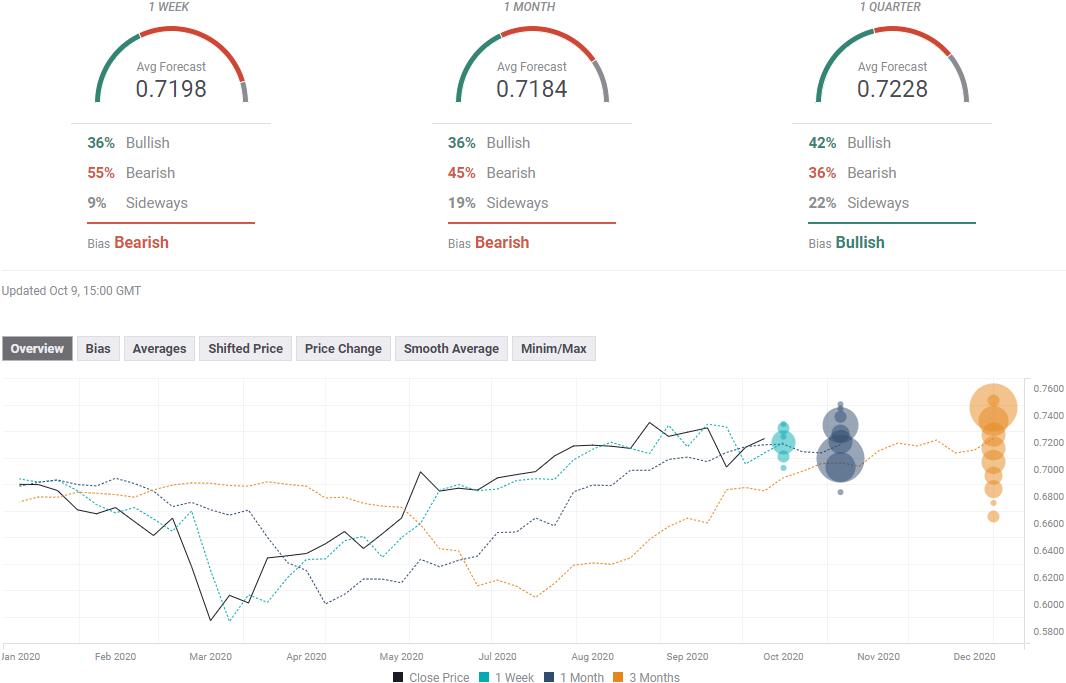Screen dimensions: 1066x683
Task: Click the large teal 1 Week forecast bubble
Action: tap(783, 443)
